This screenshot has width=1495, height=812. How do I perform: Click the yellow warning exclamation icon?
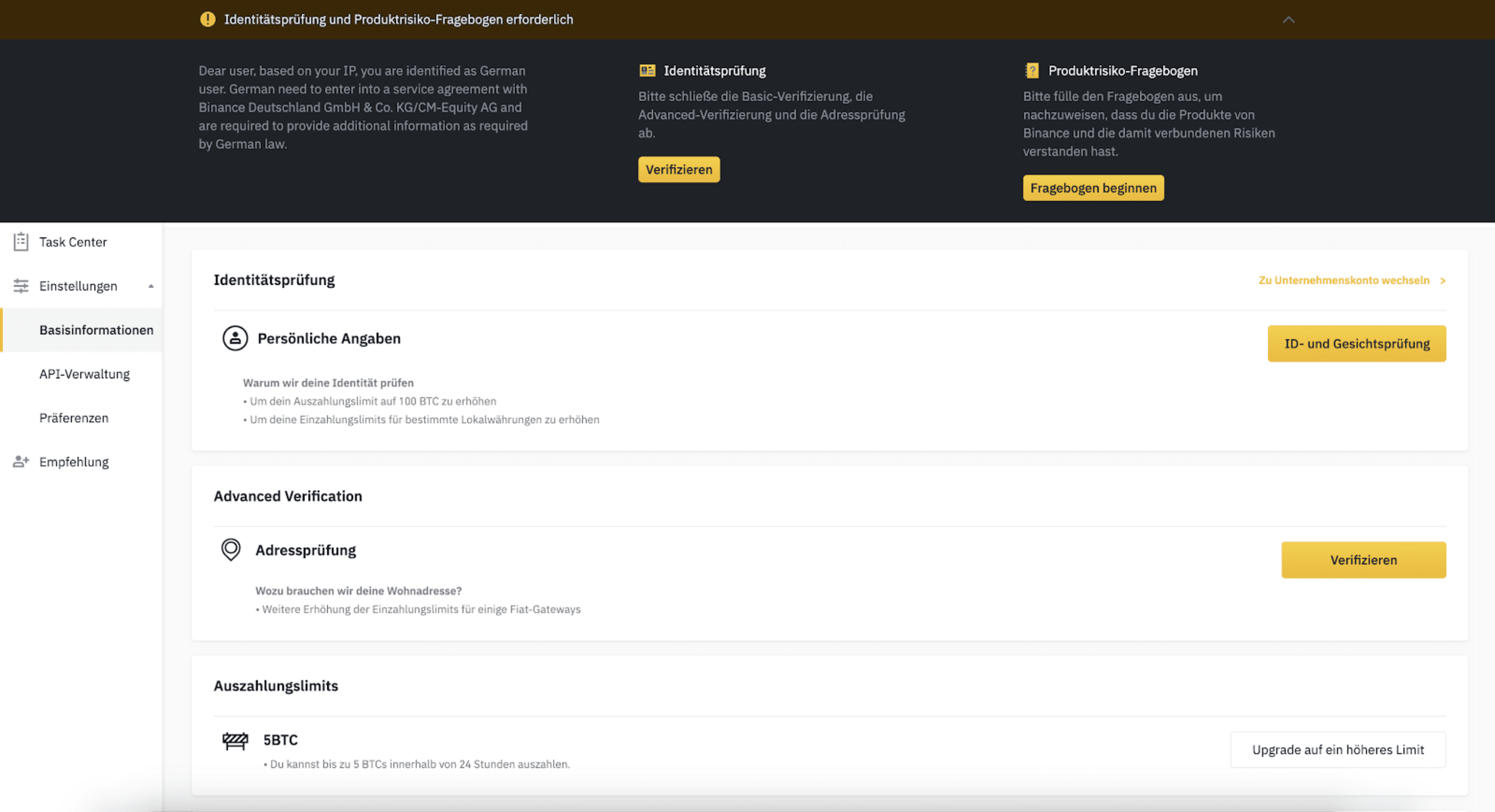(208, 20)
